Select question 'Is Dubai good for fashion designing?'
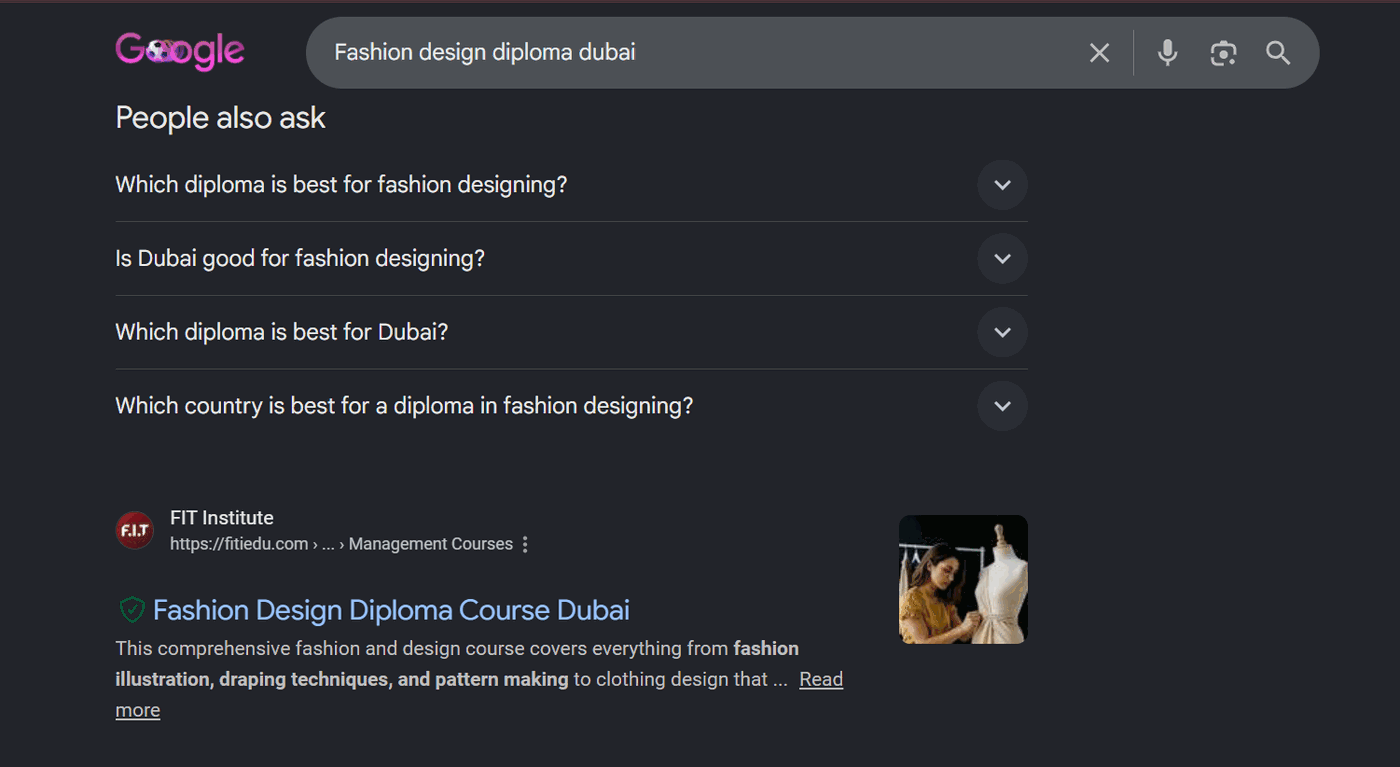Screen dimensions: 1400x767 [300, 259]
